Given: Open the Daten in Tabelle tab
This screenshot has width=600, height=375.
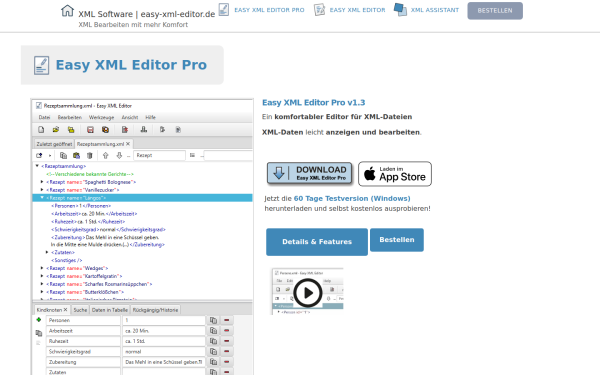Looking at the screenshot, I should pos(109,310).
